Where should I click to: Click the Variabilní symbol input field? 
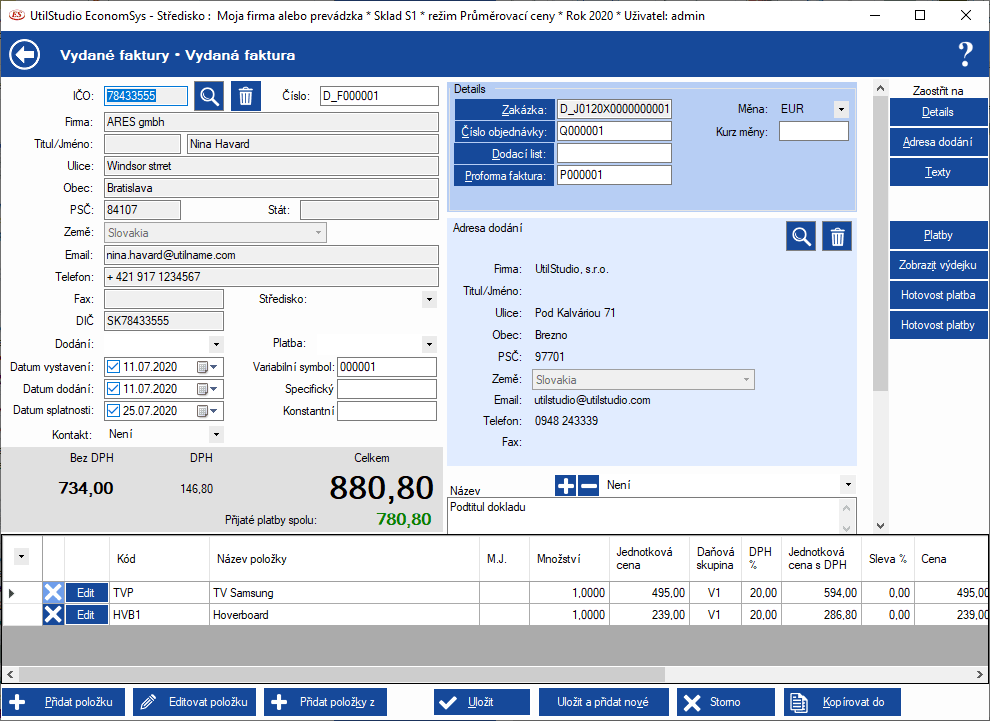coord(386,367)
